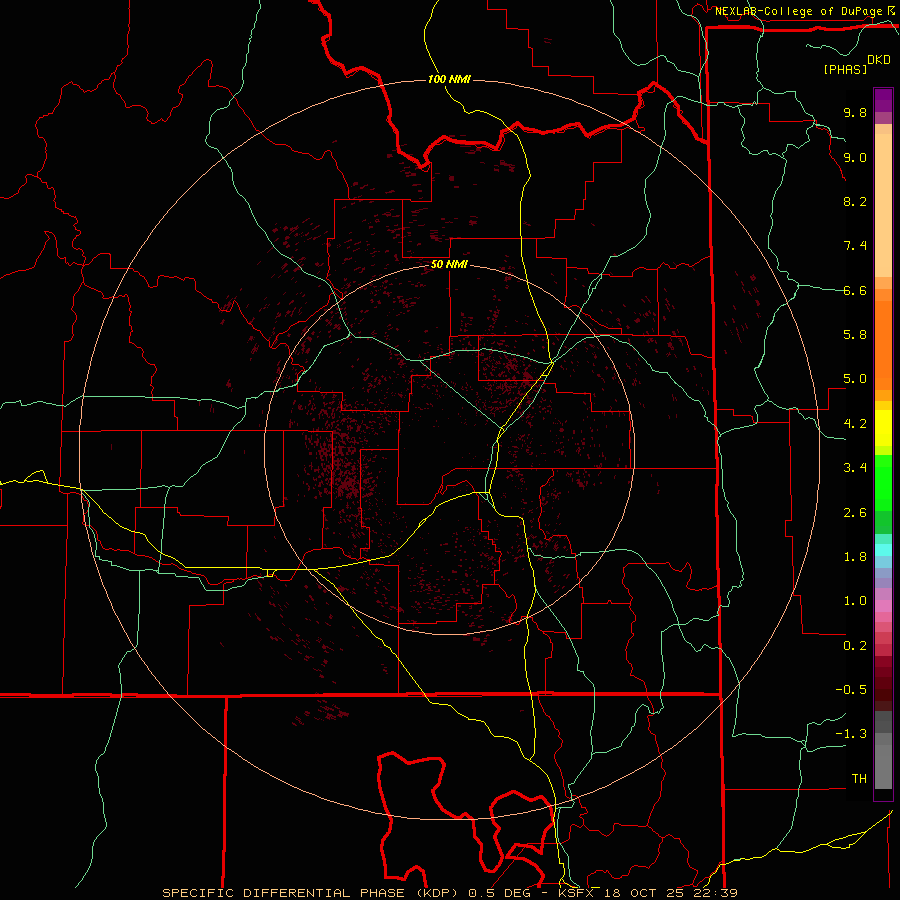Click the '[PHAS]' legend unit label
900x900 pixels.
845,69
